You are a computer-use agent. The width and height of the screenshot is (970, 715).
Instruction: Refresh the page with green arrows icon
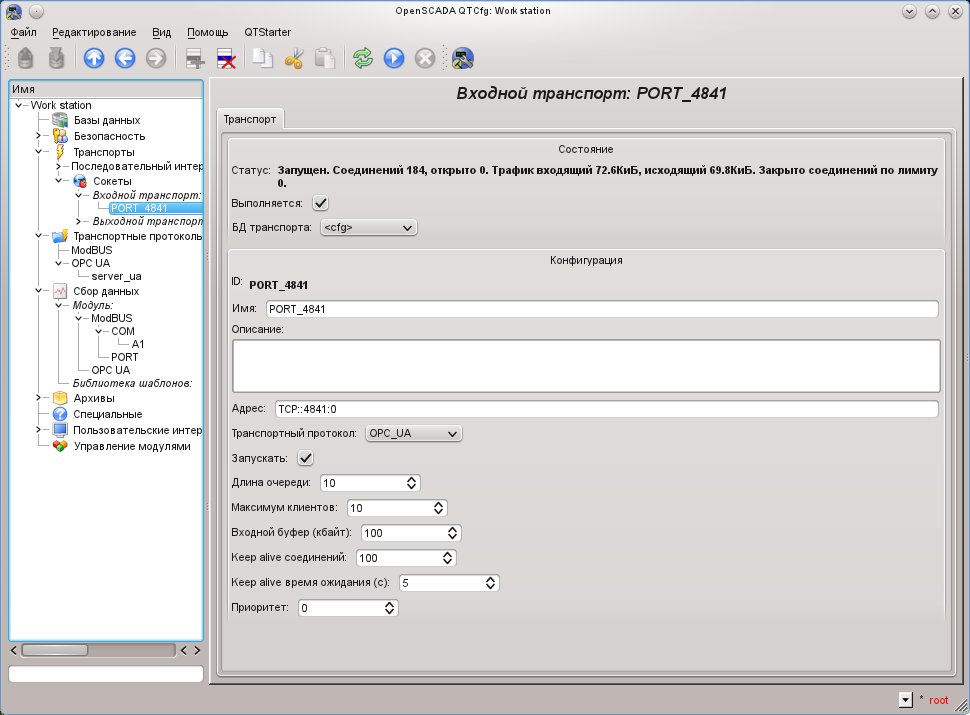pos(363,58)
